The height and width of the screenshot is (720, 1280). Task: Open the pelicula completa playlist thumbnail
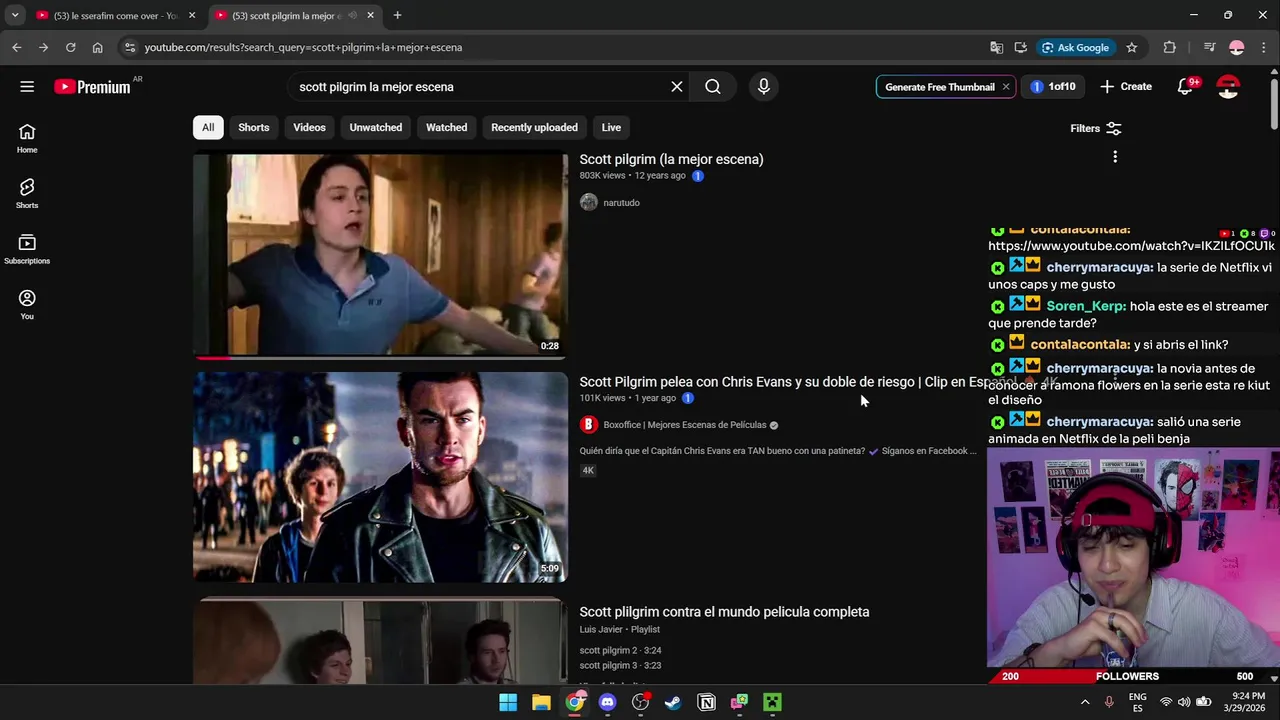point(380,641)
